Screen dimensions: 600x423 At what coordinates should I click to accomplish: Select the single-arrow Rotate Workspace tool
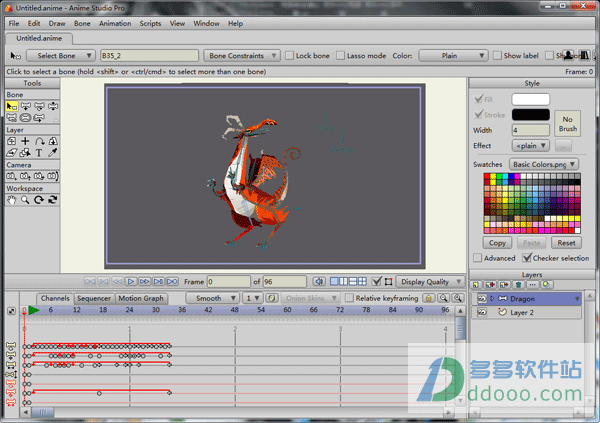tap(39, 200)
